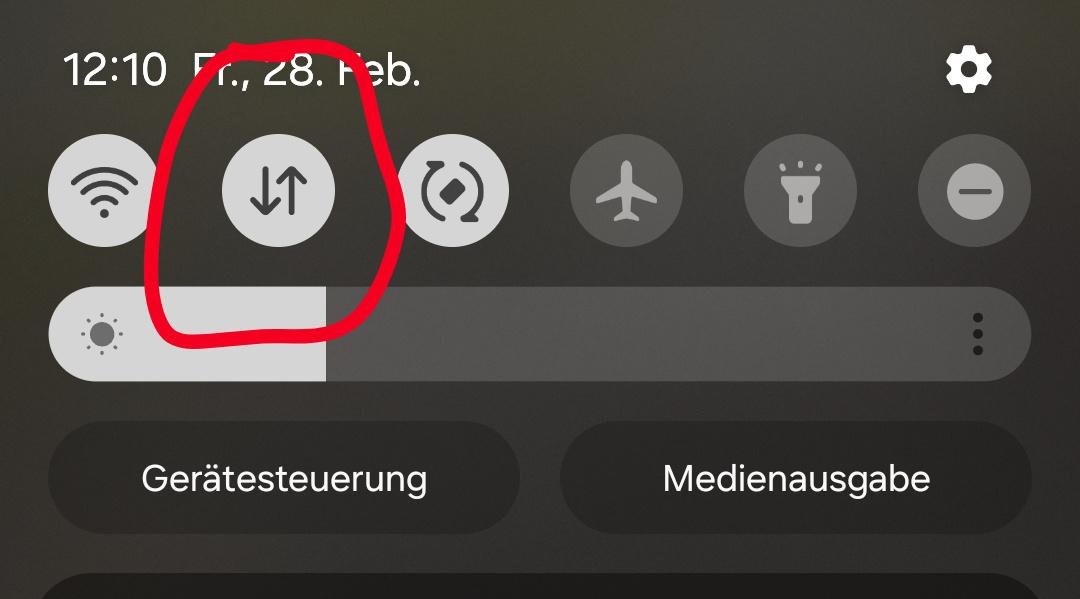Disable Wi-Fi in quick settings

click(x=104, y=191)
